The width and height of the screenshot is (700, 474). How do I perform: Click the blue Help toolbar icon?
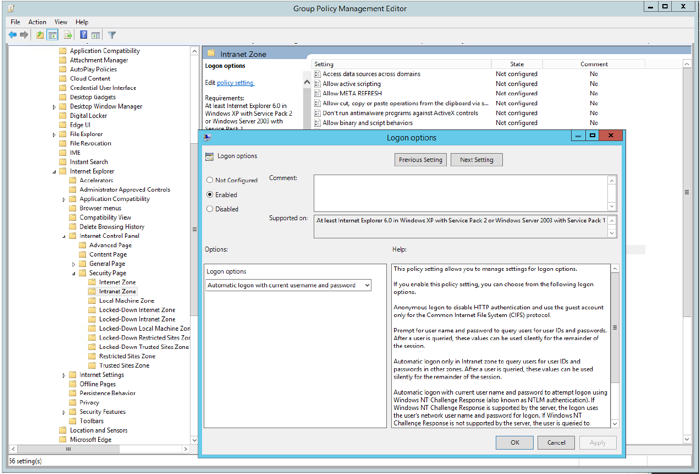[84, 34]
